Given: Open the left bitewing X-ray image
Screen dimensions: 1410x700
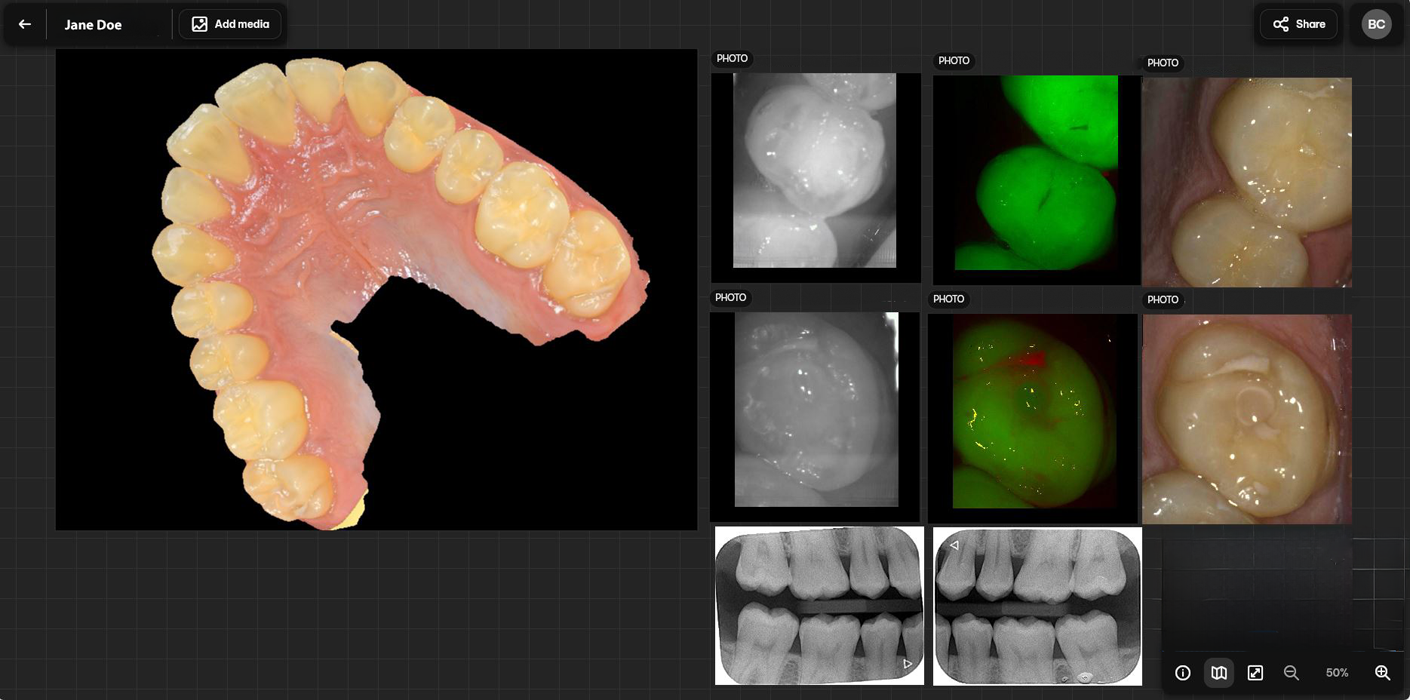Looking at the screenshot, I should click(x=819, y=606).
